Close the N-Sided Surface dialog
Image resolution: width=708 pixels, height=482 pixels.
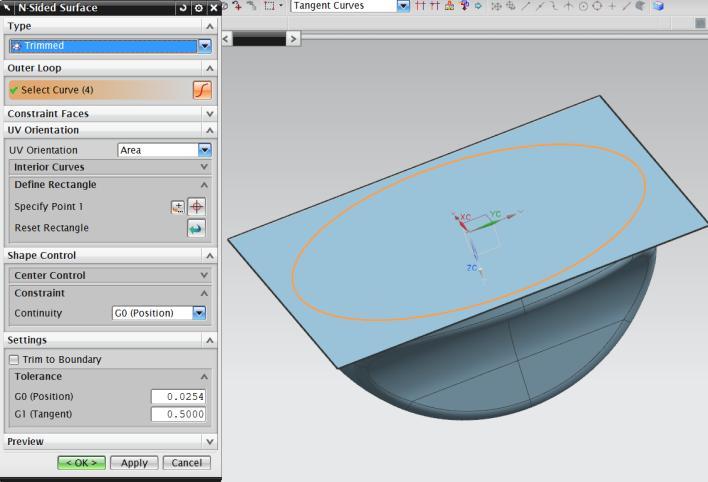click(214, 8)
